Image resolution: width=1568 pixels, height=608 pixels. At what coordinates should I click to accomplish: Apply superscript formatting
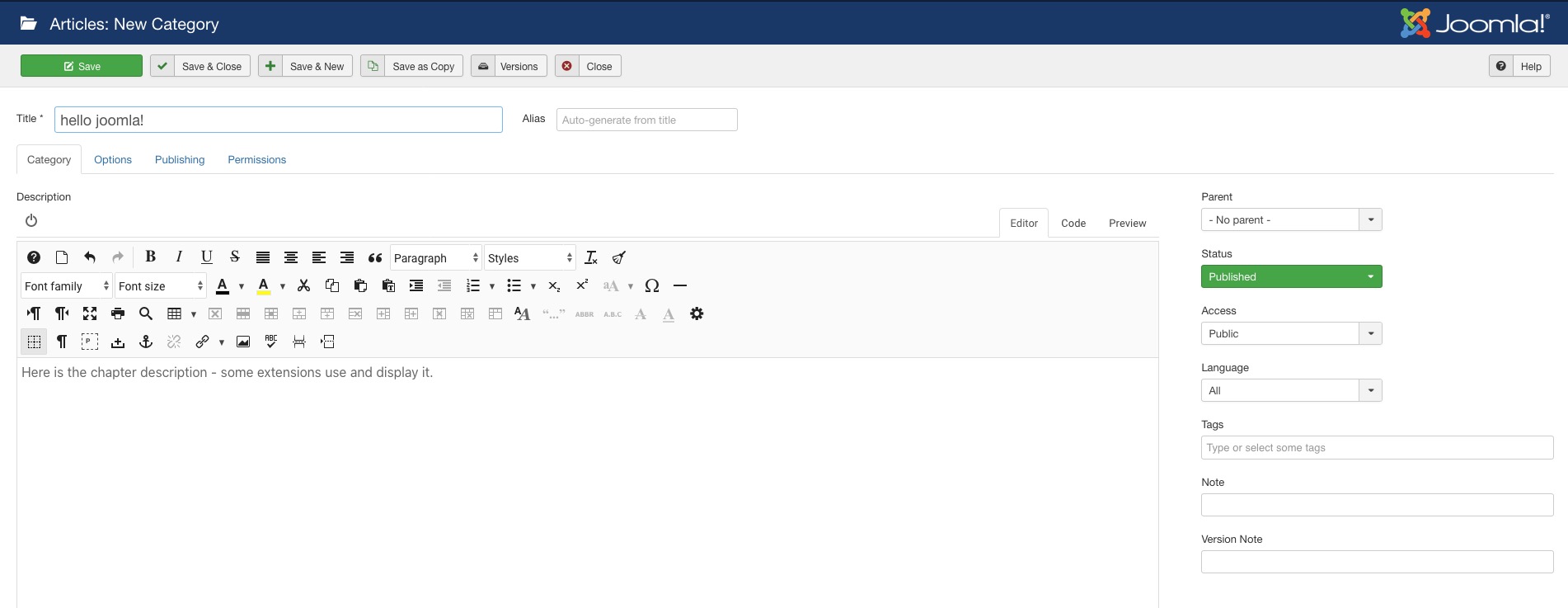point(583,285)
